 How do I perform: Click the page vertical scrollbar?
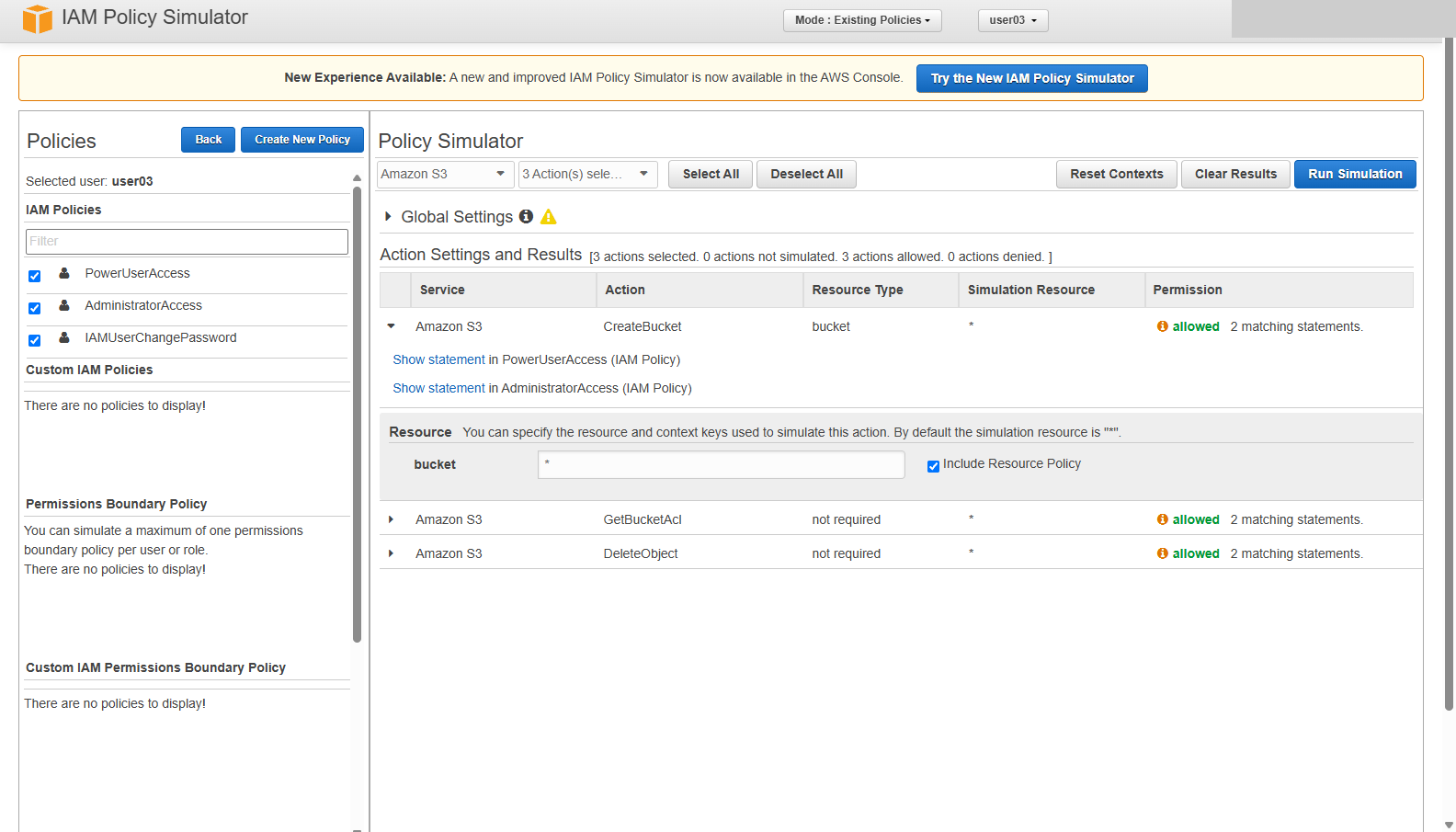point(1449,372)
